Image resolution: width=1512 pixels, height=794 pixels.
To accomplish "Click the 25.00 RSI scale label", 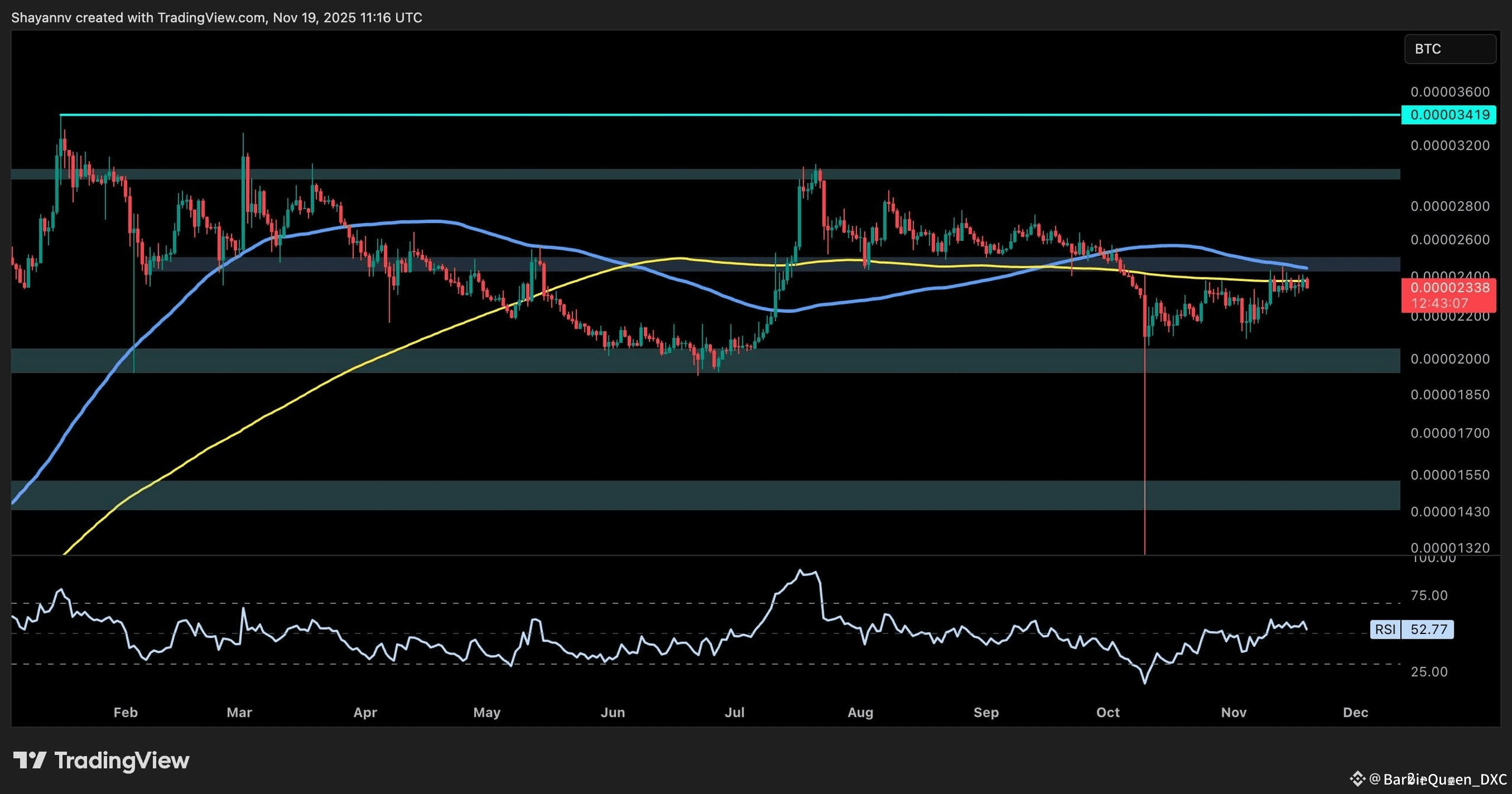I will 1429,672.
